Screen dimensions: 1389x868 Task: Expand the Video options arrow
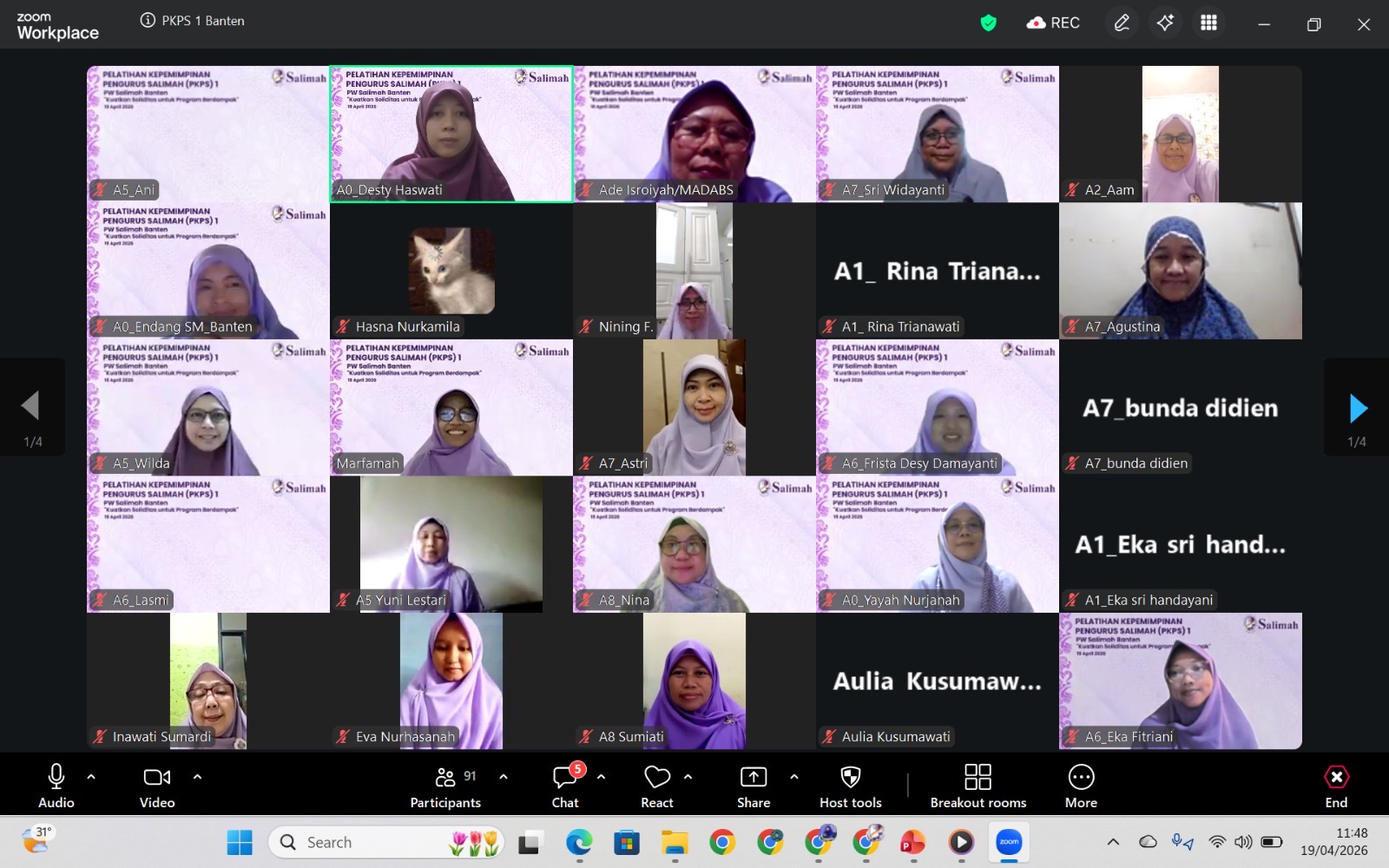(x=197, y=777)
